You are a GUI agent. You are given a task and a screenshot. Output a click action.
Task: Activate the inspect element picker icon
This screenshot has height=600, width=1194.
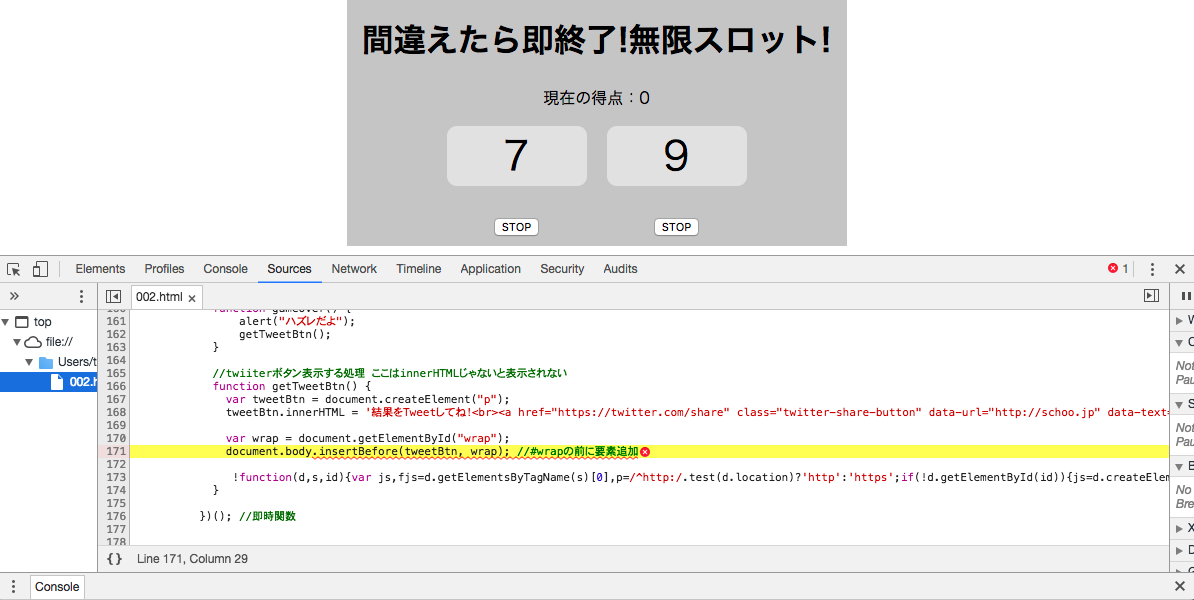tap(14, 269)
